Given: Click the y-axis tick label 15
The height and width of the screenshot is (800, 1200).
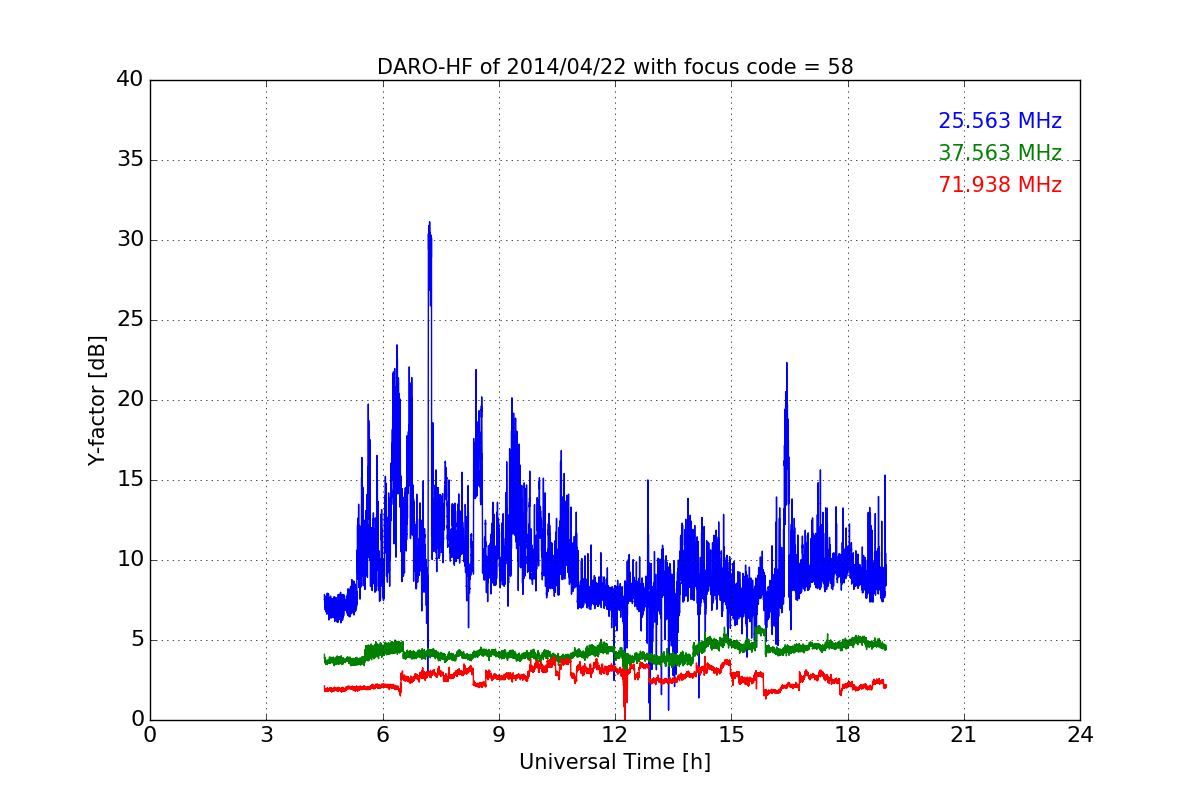Looking at the screenshot, I should coord(129,480).
